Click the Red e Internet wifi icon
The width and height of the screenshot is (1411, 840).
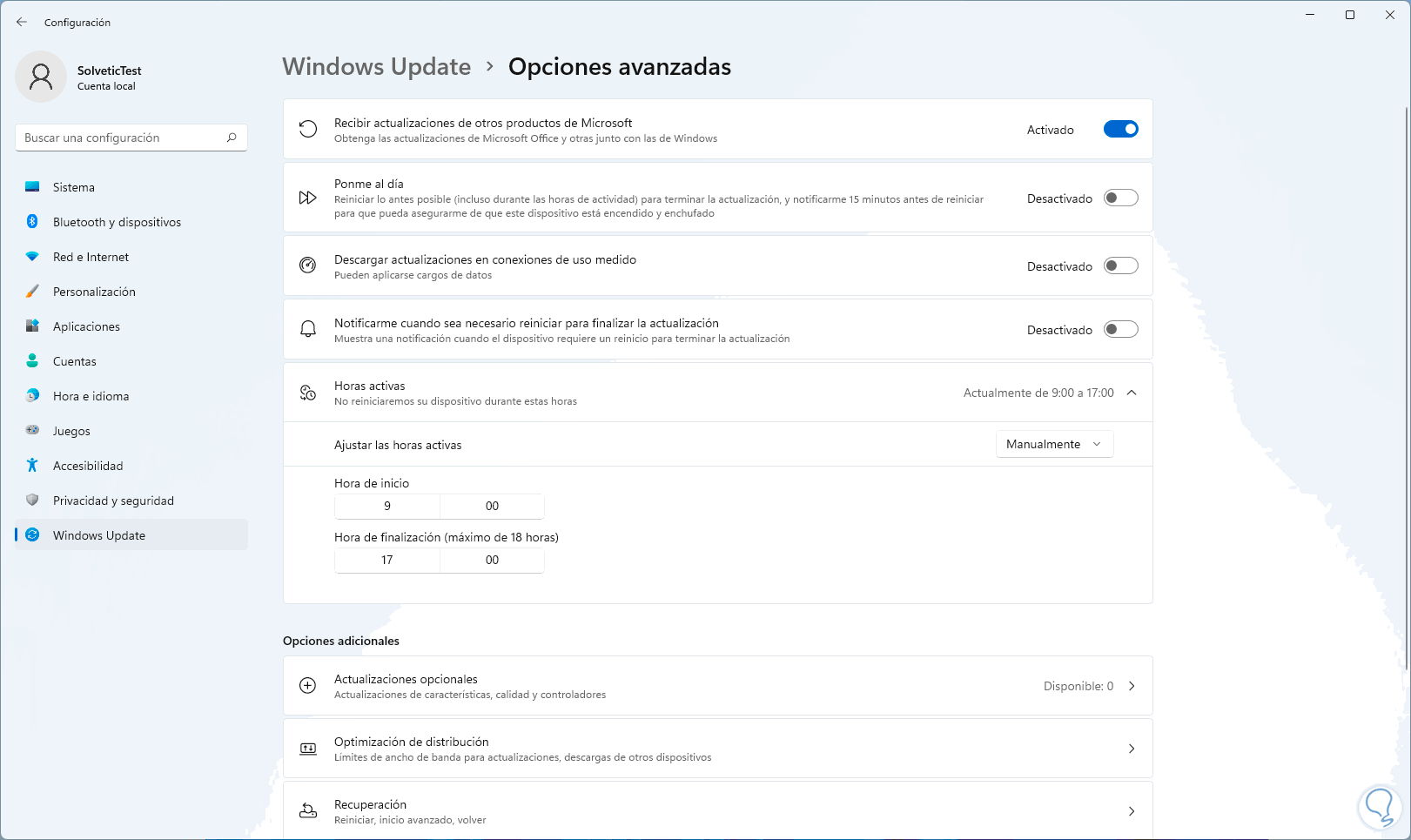tap(32, 257)
